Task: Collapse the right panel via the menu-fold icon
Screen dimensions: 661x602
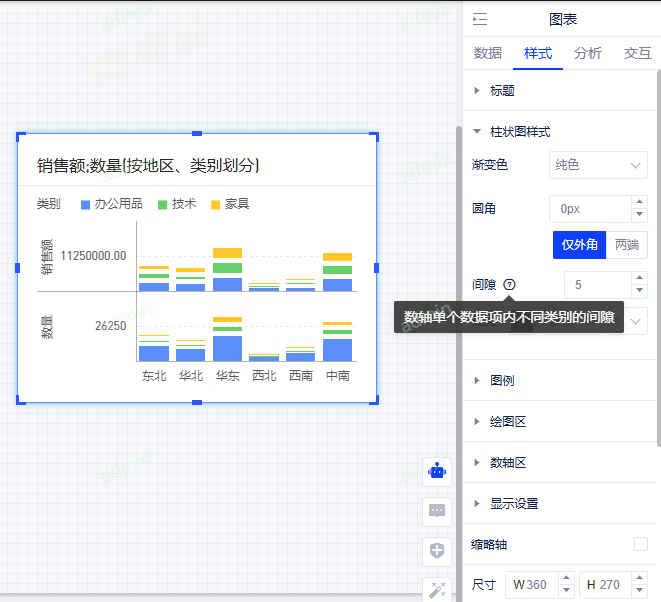Action: coord(480,19)
